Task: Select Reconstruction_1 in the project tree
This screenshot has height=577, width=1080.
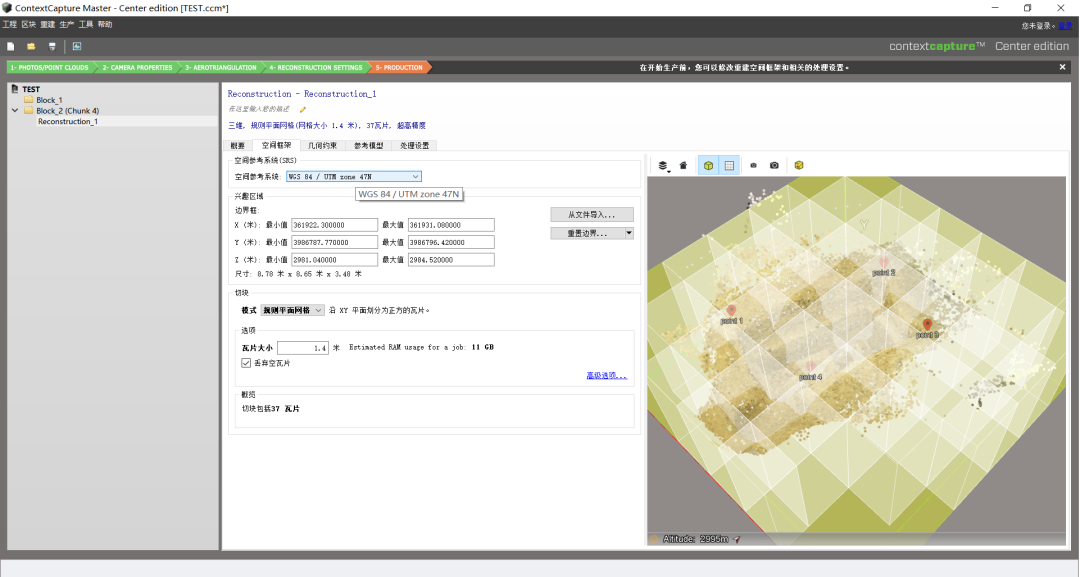Action: tap(68, 121)
